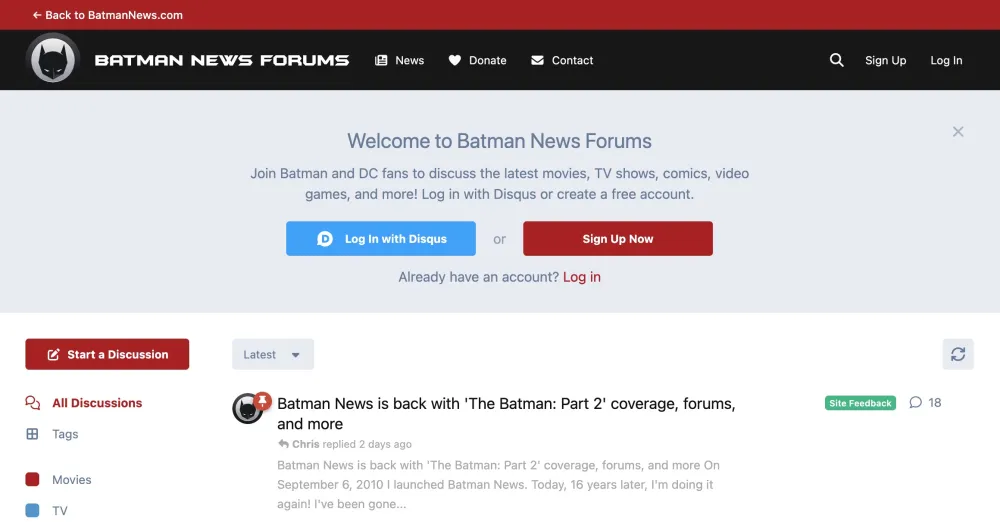Dismiss the welcome banner with X
Screen dimensions: 1000x522
point(958,131)
